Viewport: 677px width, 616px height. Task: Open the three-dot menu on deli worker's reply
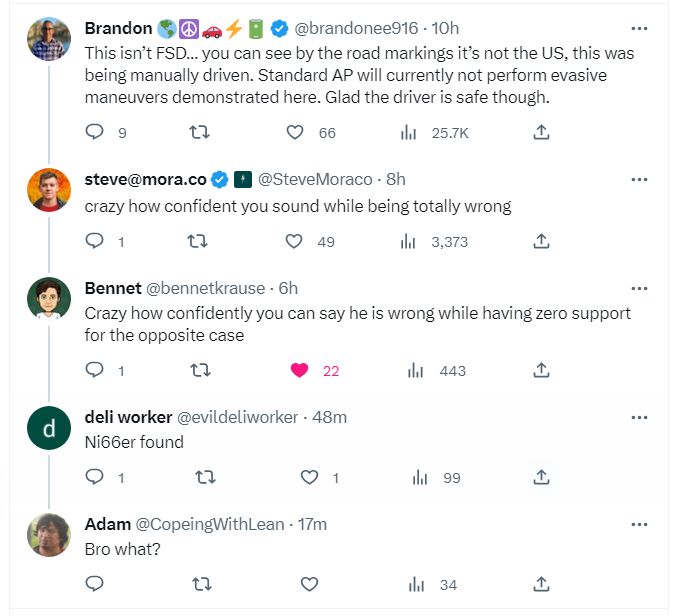[639, 417]
